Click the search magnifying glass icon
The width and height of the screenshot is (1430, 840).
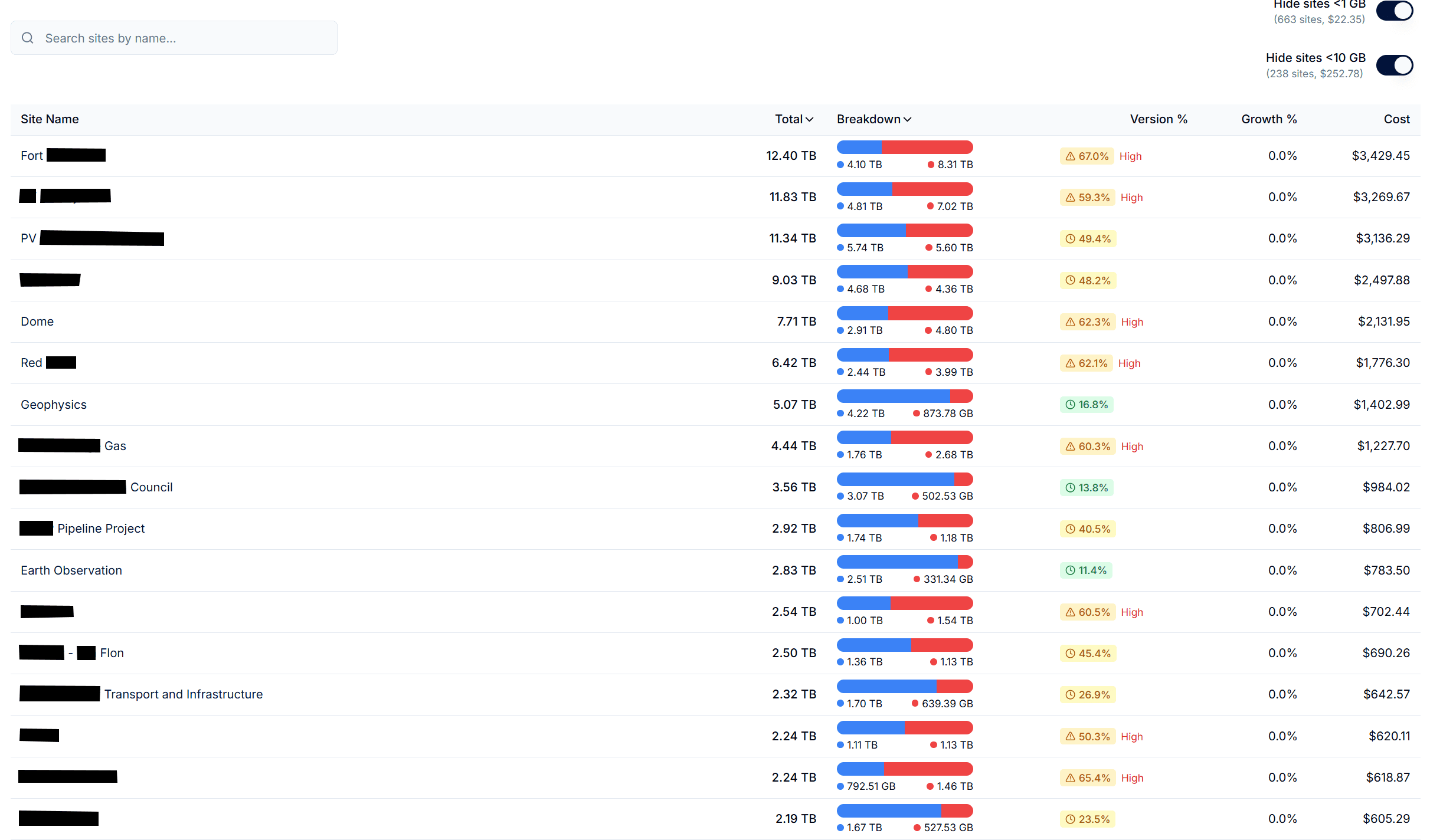point(28,38)
